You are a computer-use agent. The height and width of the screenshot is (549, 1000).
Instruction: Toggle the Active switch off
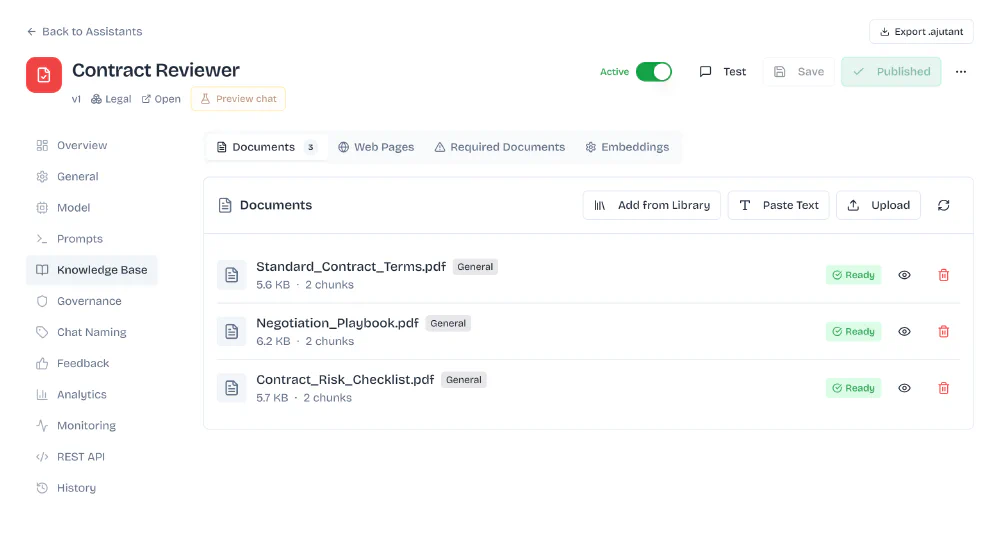click(x=654, y=71)
